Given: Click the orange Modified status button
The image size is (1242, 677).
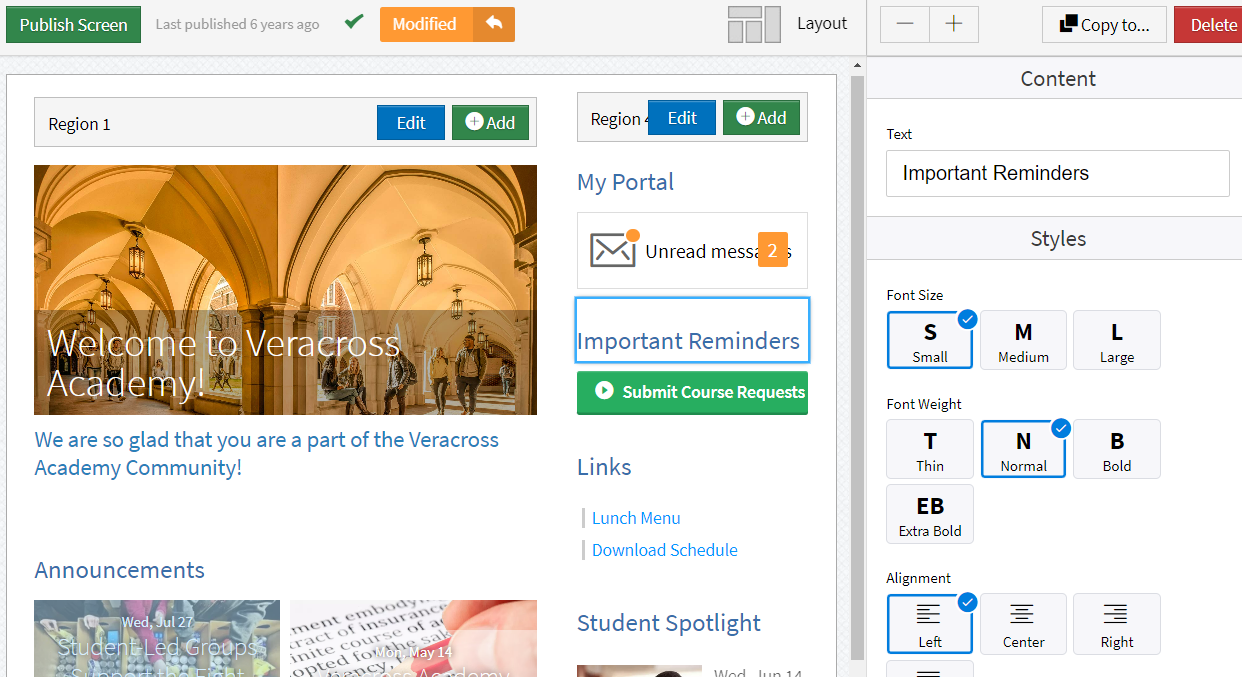Looking at the screenshot, I should click(426, 24).
